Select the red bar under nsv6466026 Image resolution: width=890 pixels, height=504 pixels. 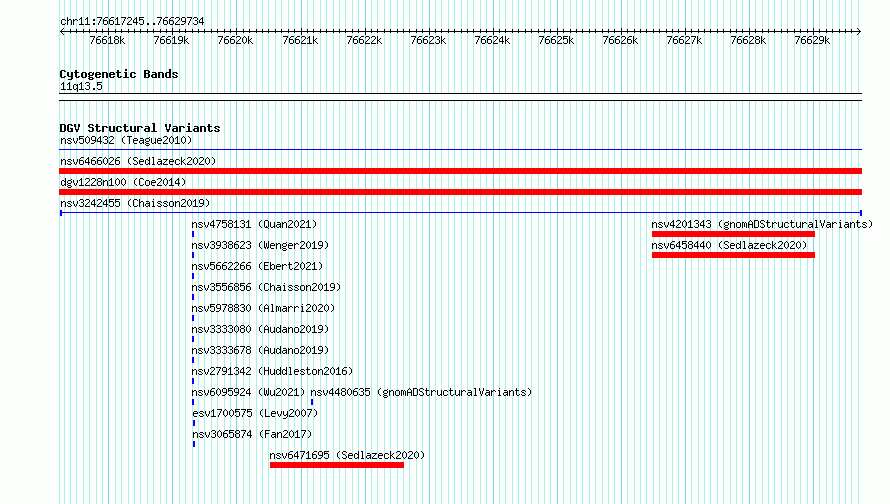click(x=460, y=171)
